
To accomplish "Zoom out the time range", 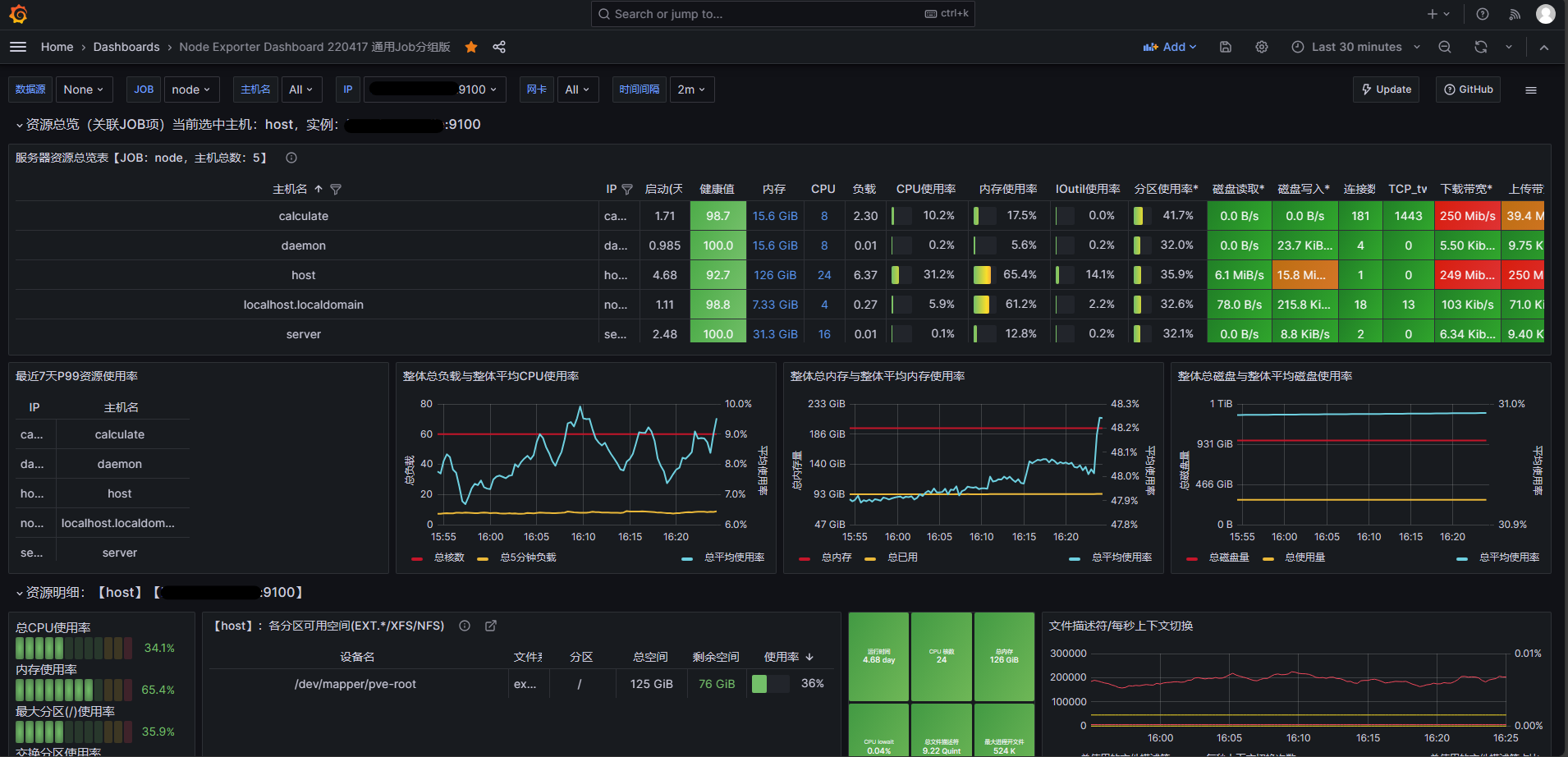I will (1445, 47).
